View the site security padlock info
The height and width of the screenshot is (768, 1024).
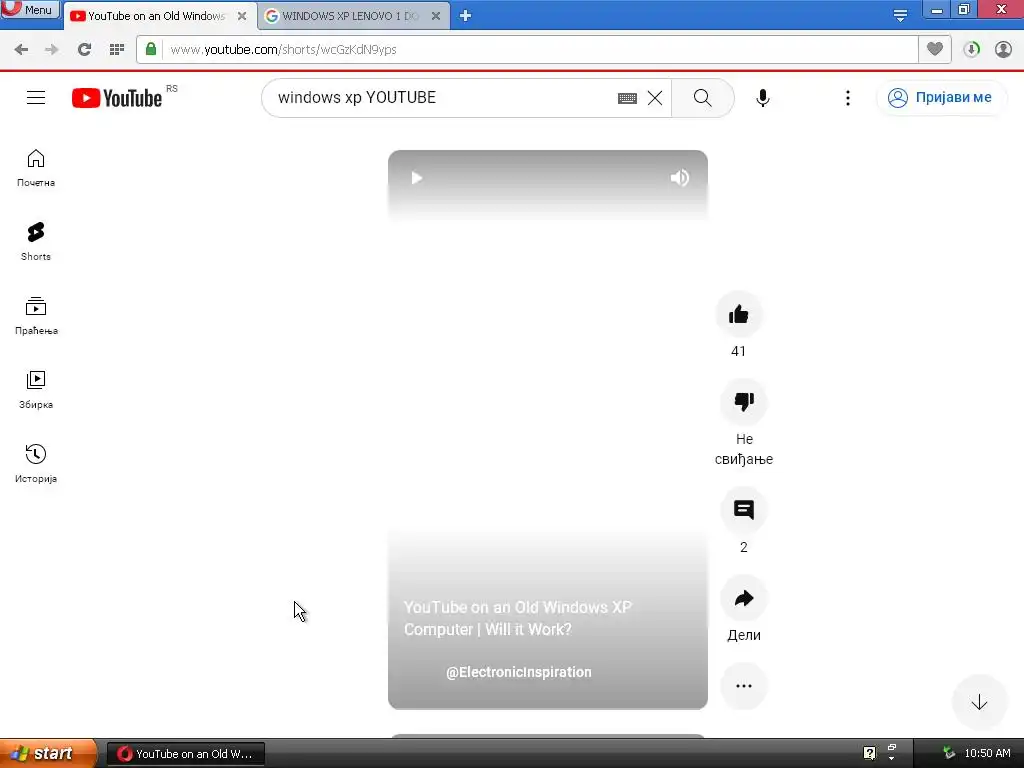tap(151, 49)
